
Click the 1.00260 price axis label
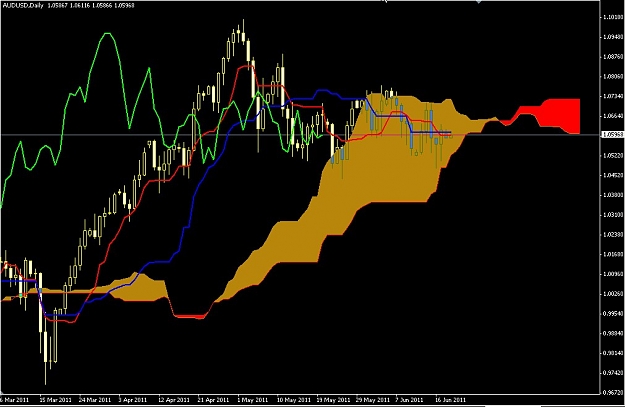(614, 293)
